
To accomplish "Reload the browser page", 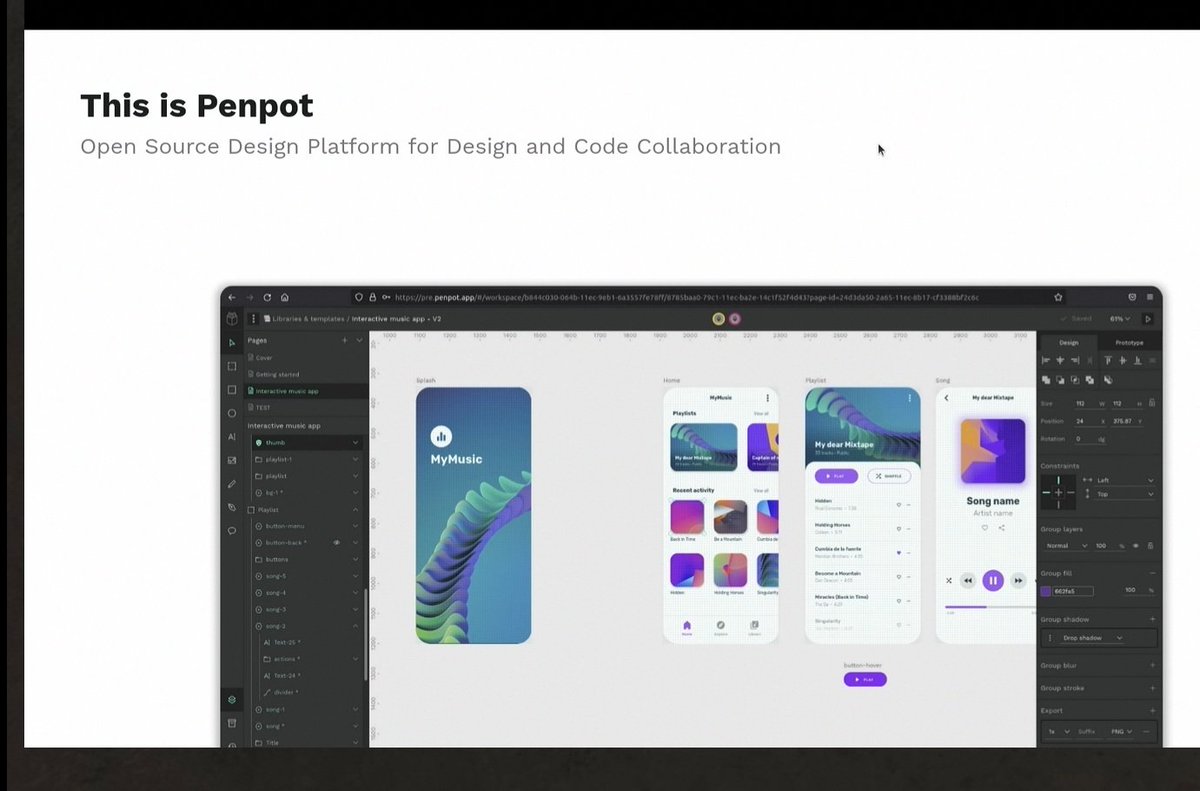I will pyautogui.click(x=267, y=297).
